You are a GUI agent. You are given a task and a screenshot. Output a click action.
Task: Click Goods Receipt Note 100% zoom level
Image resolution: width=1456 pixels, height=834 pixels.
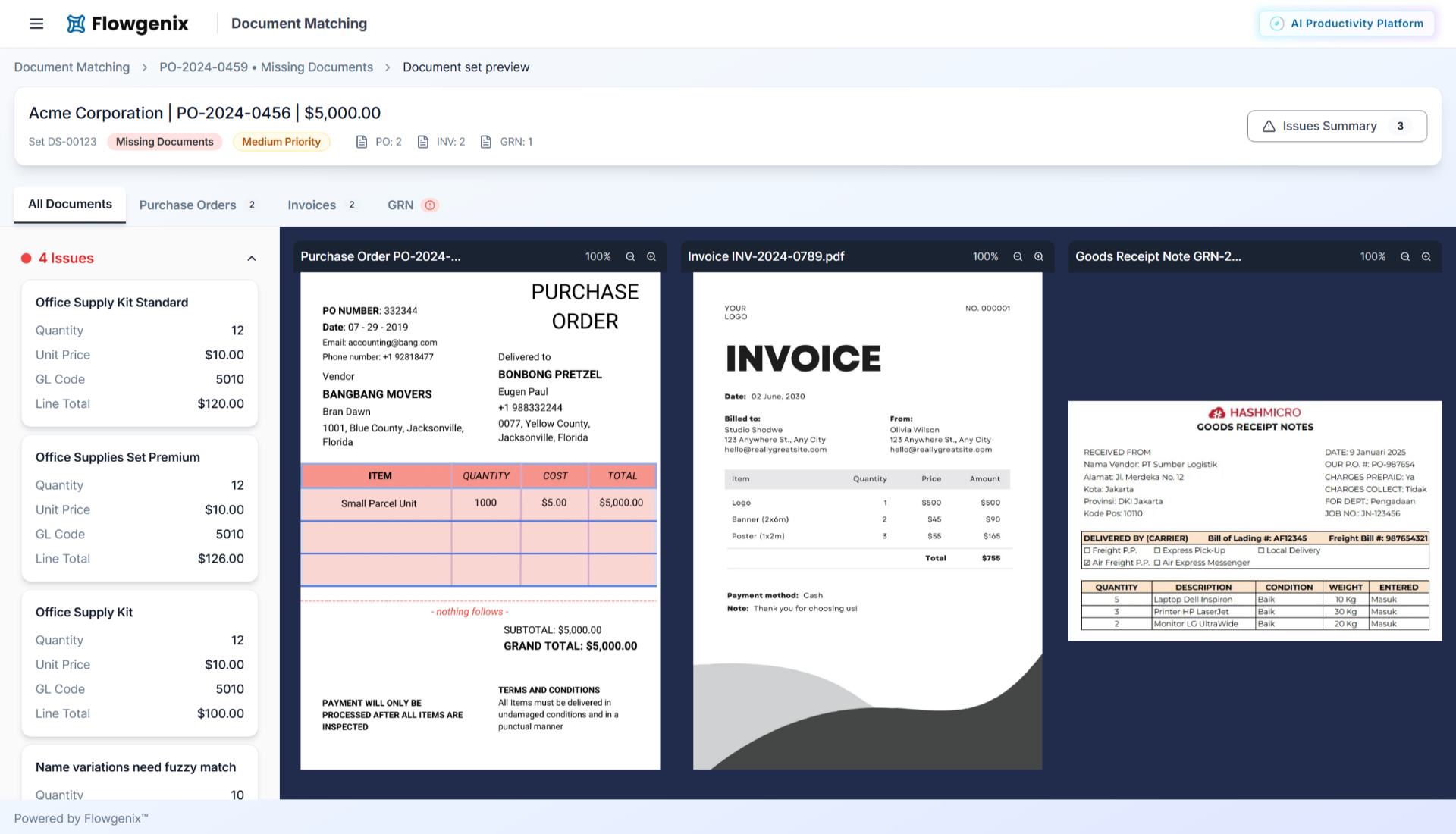1373,256
